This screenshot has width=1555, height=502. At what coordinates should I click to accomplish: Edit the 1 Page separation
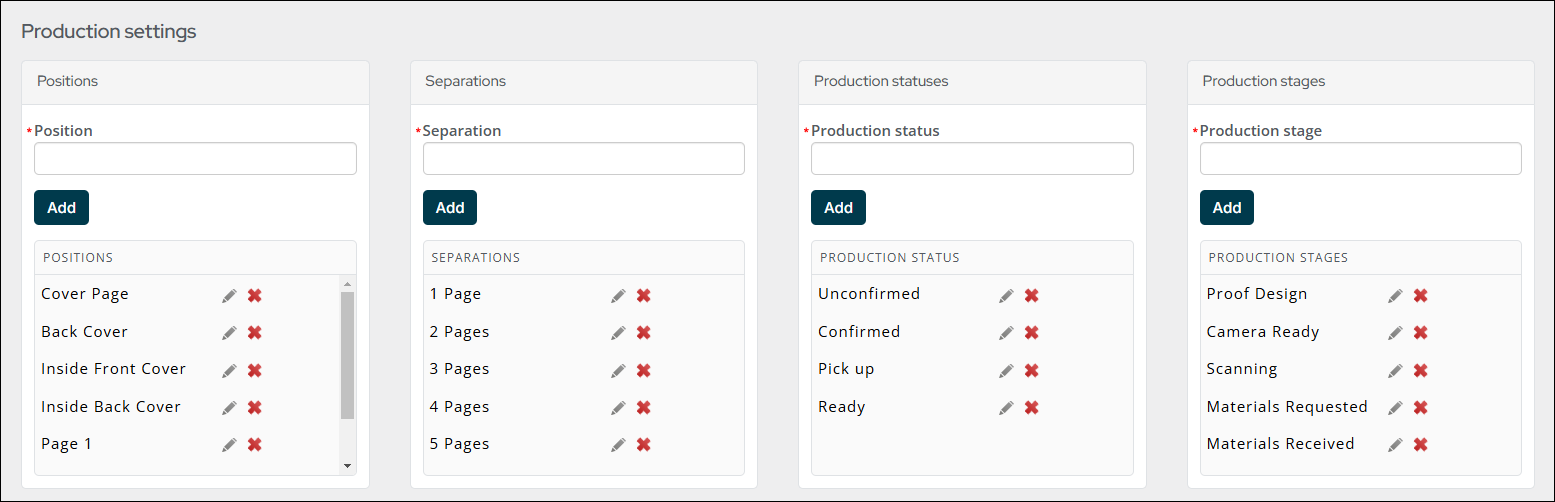click(619, 295)
